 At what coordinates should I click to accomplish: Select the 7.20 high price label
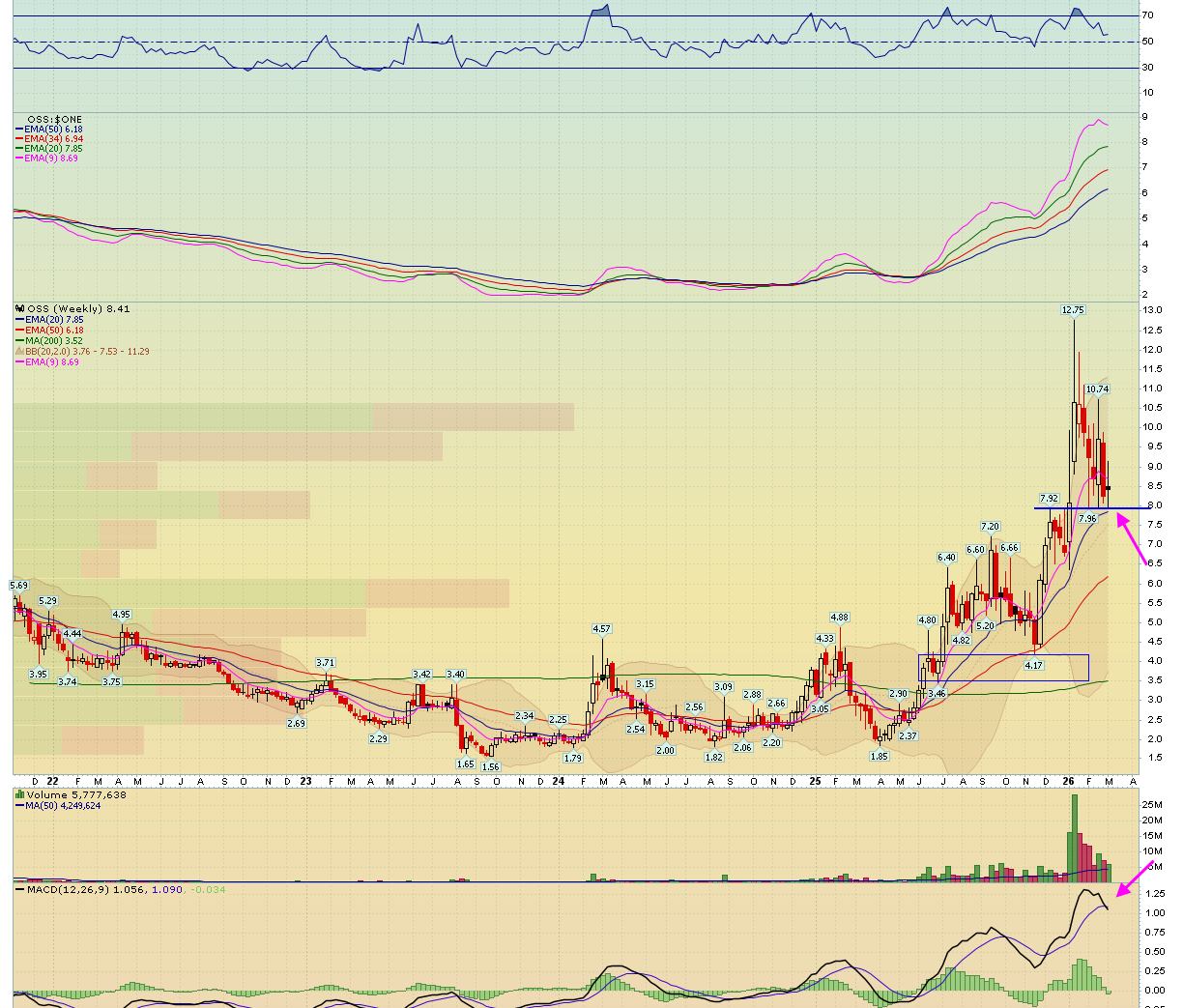click(990, 527)
